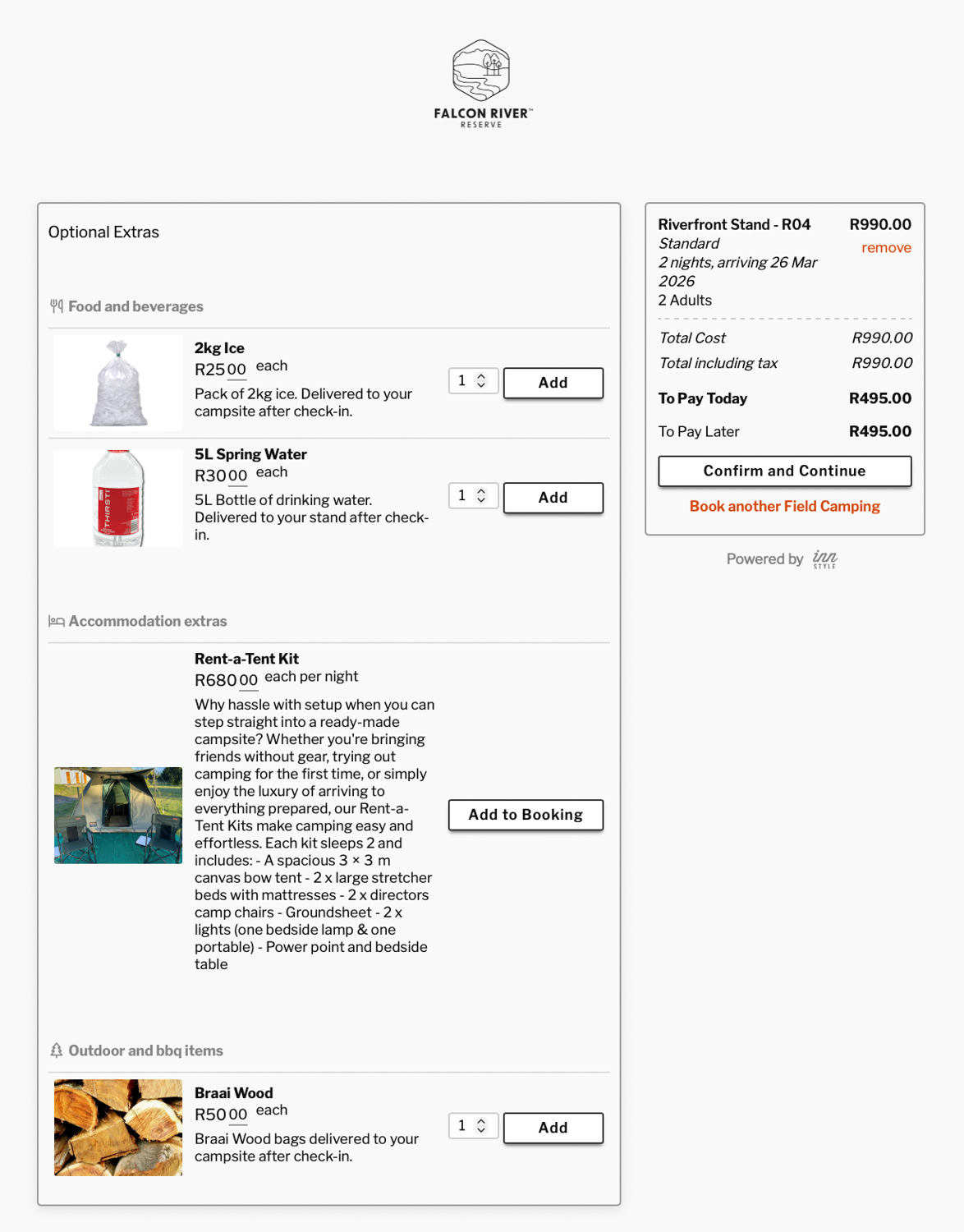The image size is (964, 1232).
Task: Add 5L Spring Water to the booking
Action: (x=553, y=498)
